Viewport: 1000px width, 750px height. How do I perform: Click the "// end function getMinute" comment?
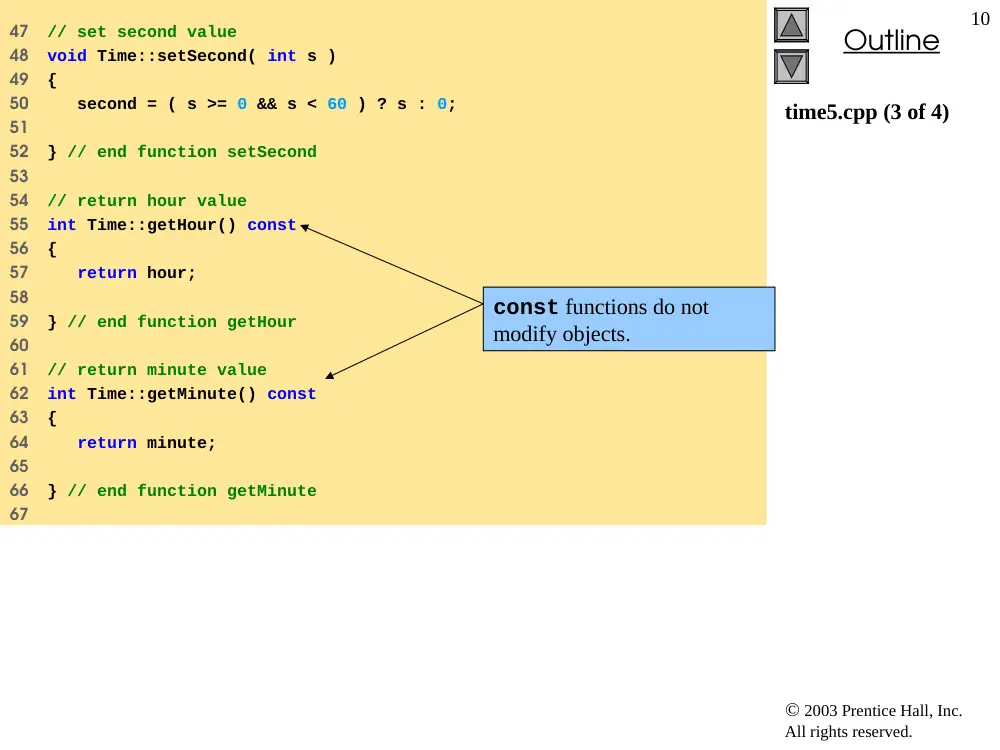[192, 491]
